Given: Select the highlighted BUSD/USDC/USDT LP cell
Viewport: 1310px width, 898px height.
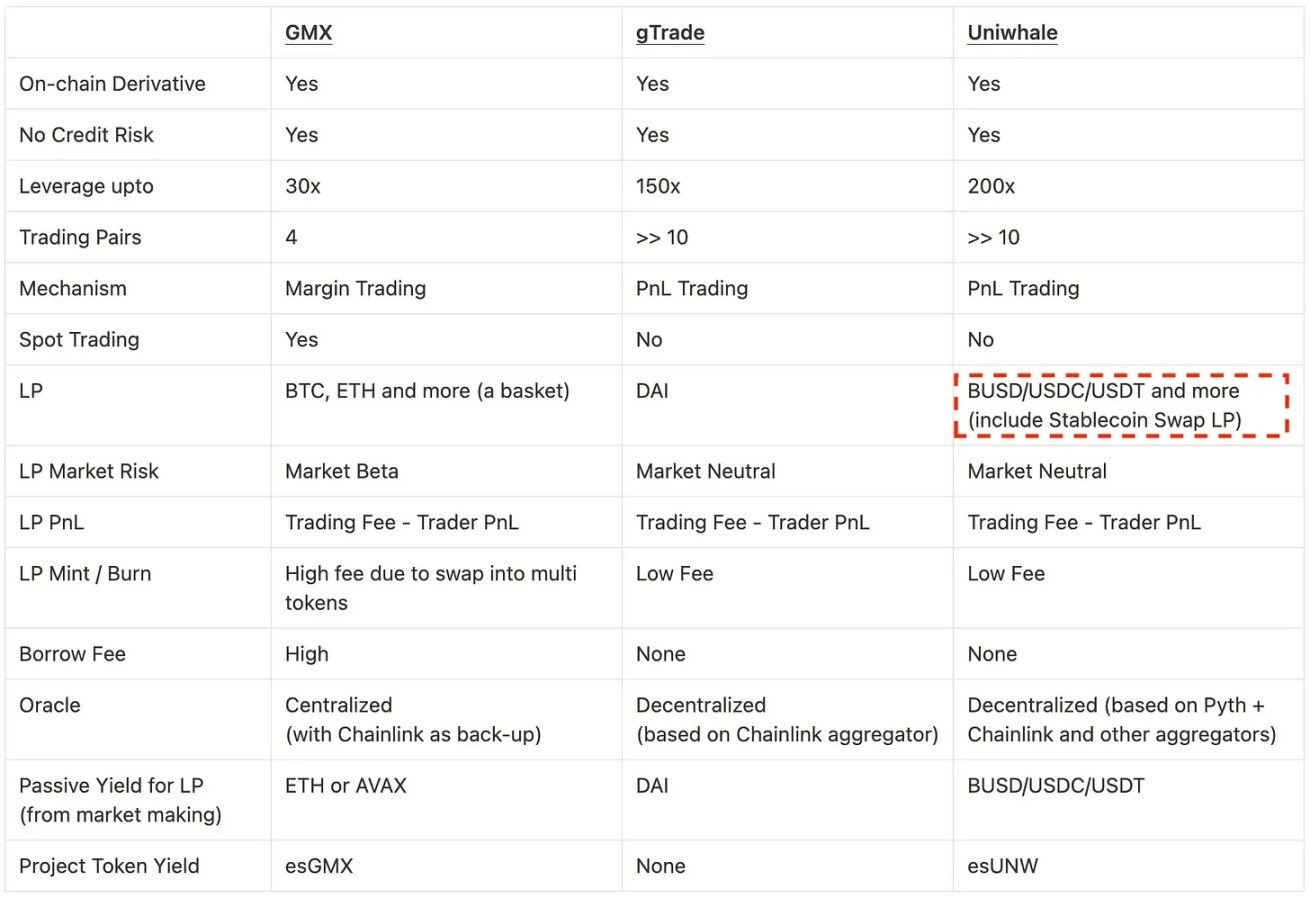Looking at the screenshot, I should coord(1121,406).
